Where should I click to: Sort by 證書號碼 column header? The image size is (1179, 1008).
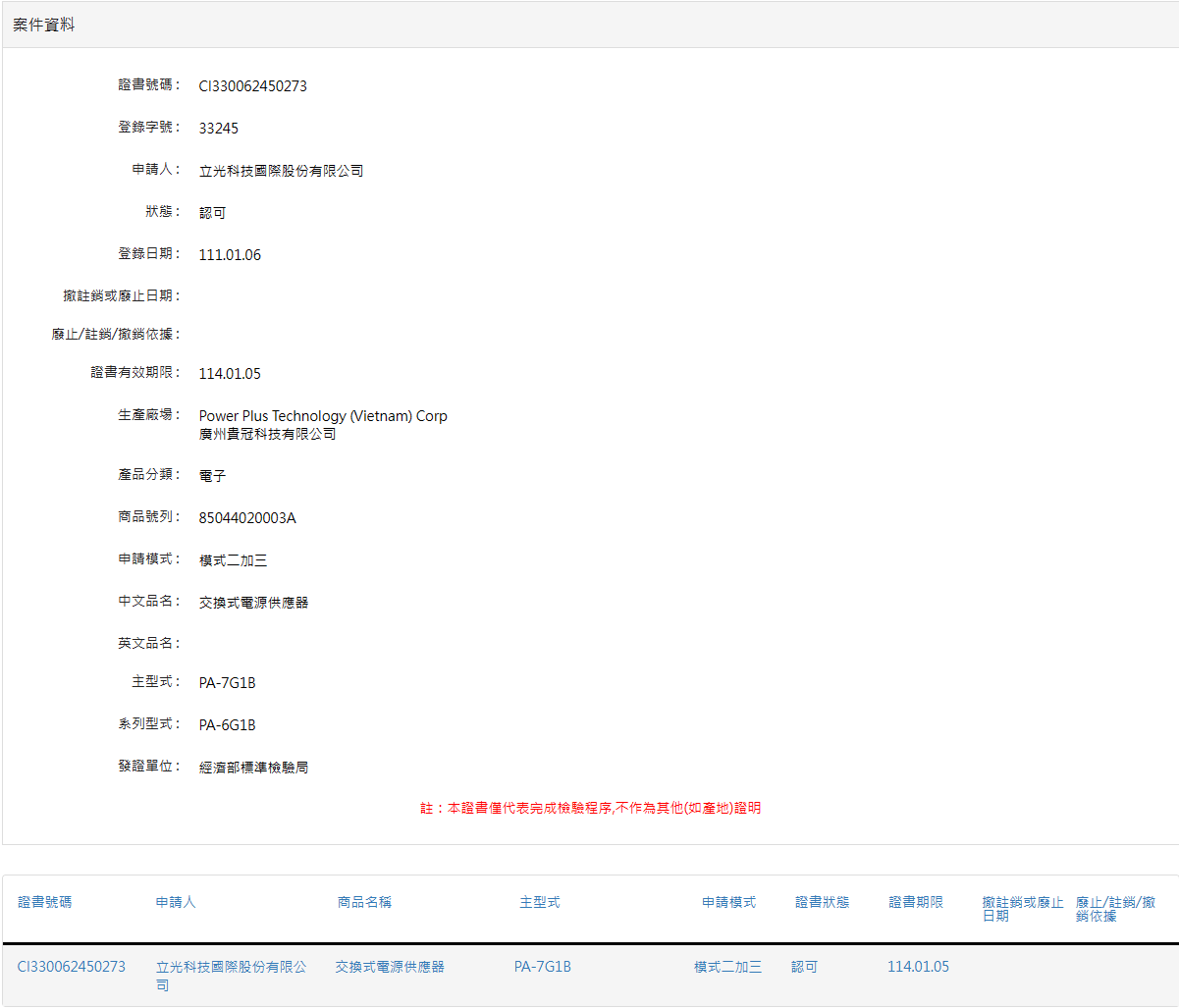point(45,902)
